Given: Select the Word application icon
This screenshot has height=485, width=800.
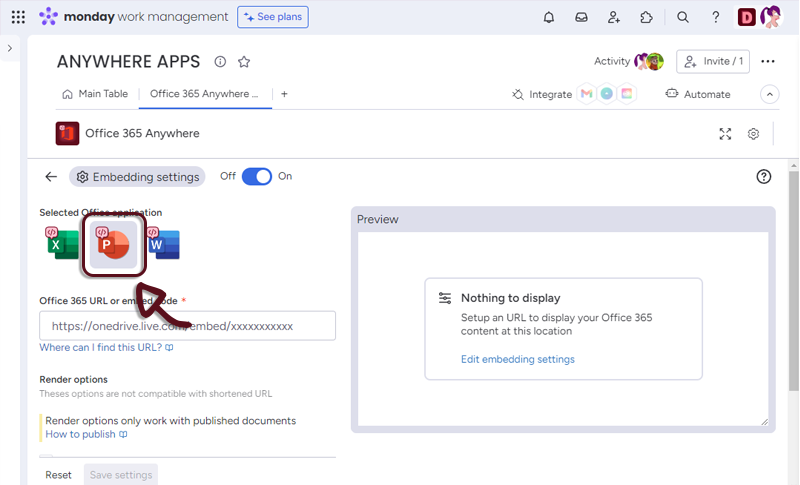Looking at the screenshot, I should (x=163, y=244).
